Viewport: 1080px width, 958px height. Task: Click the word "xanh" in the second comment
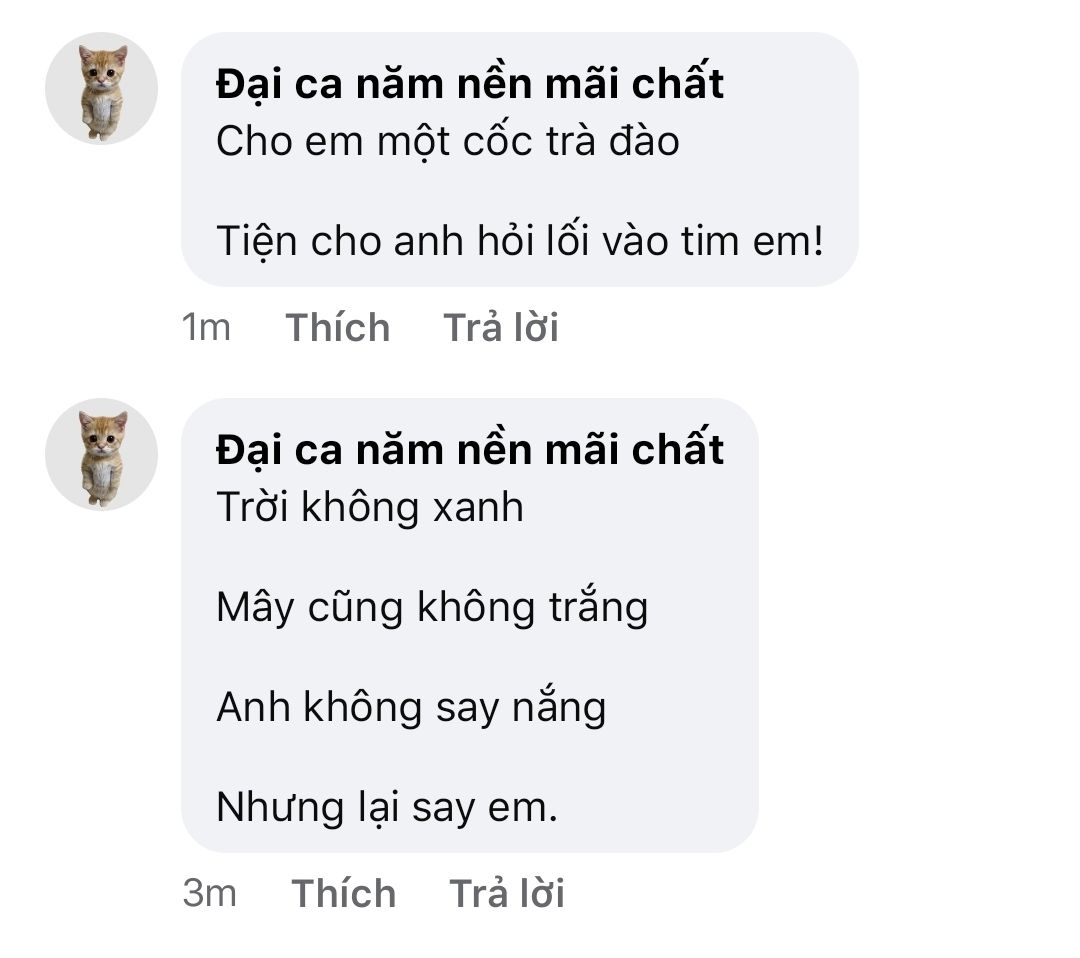[x=478, y=508]
